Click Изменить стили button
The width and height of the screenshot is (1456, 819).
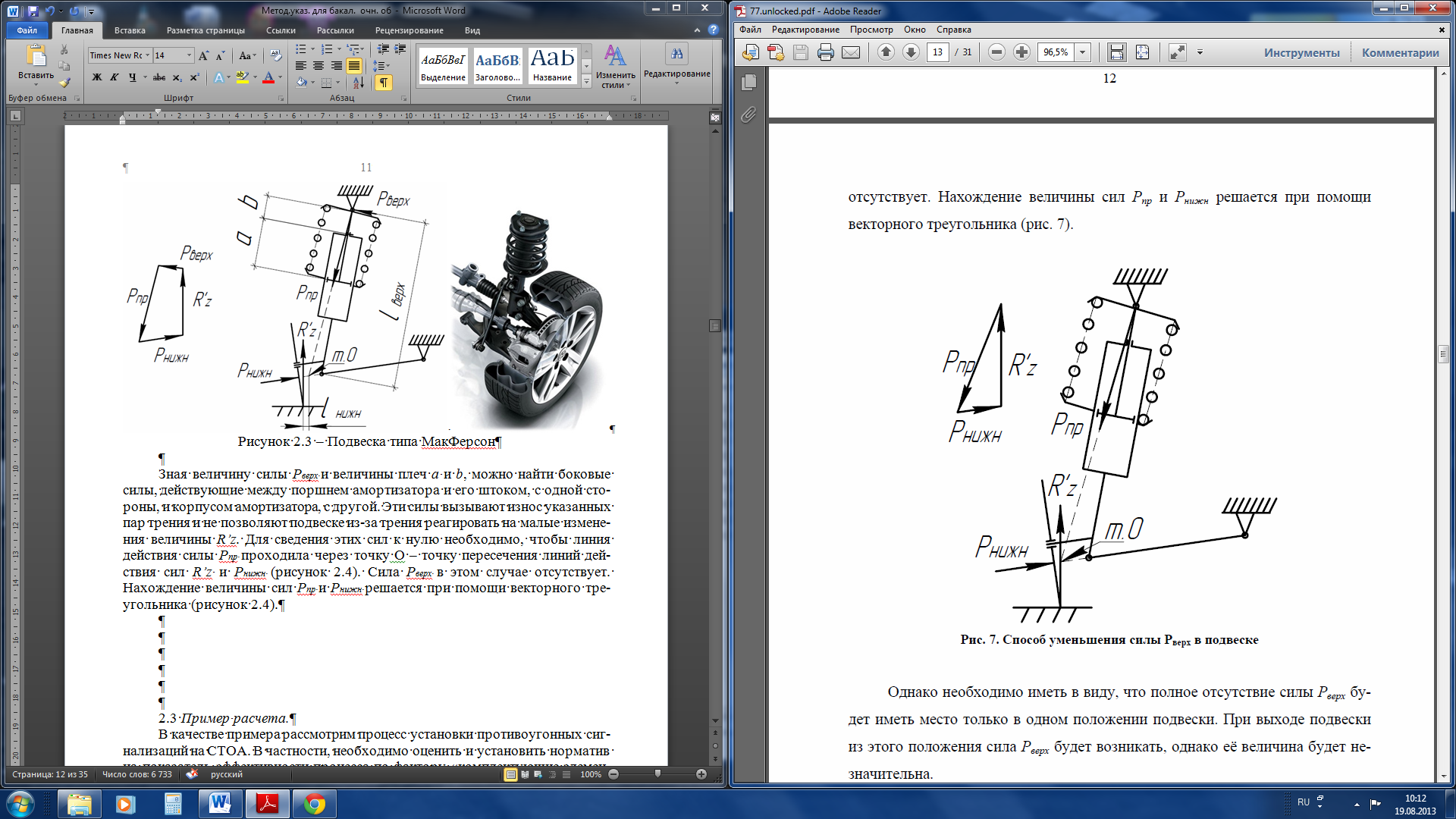pos(615,66)
